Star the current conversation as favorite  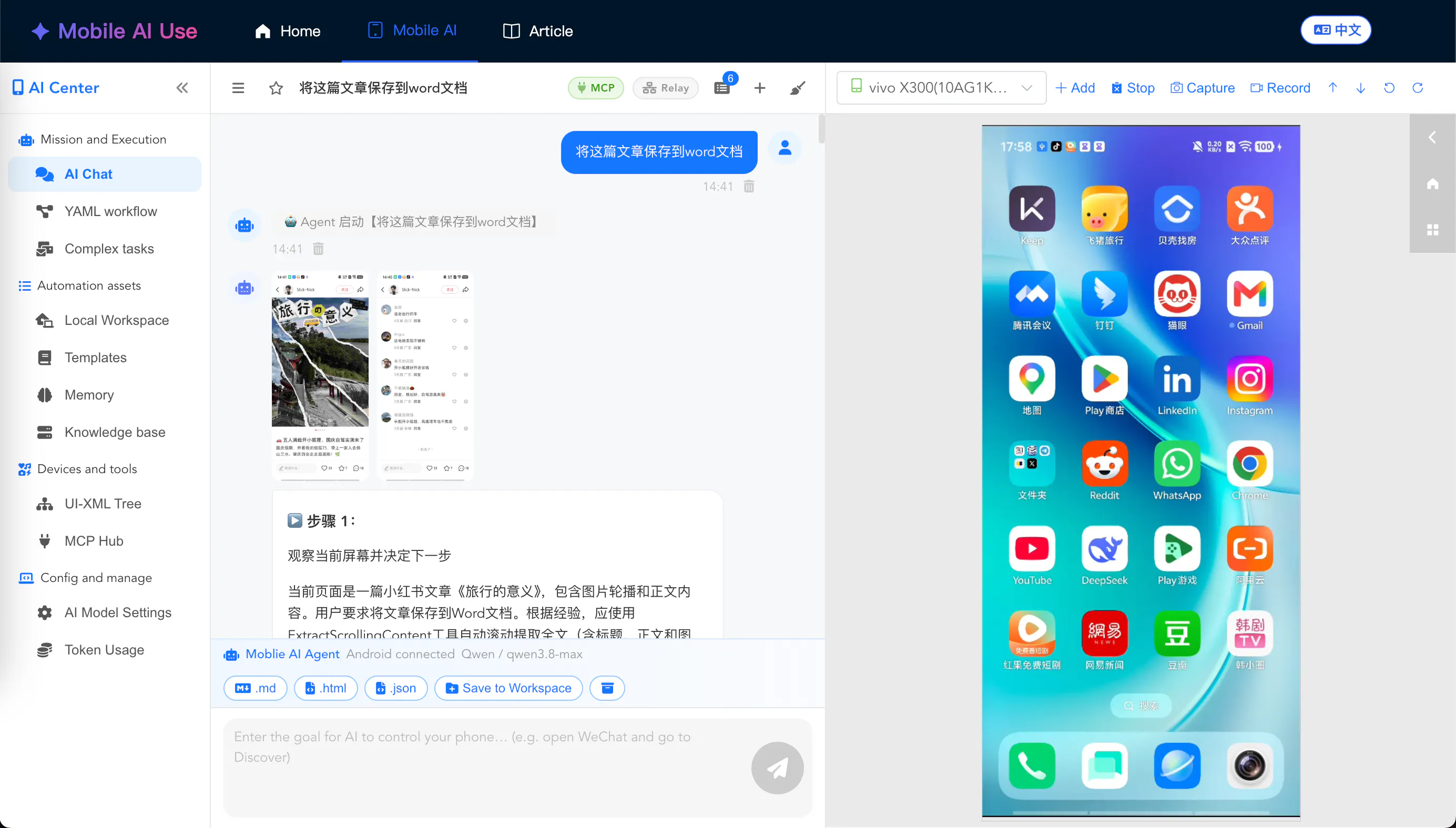coord(276,88)
